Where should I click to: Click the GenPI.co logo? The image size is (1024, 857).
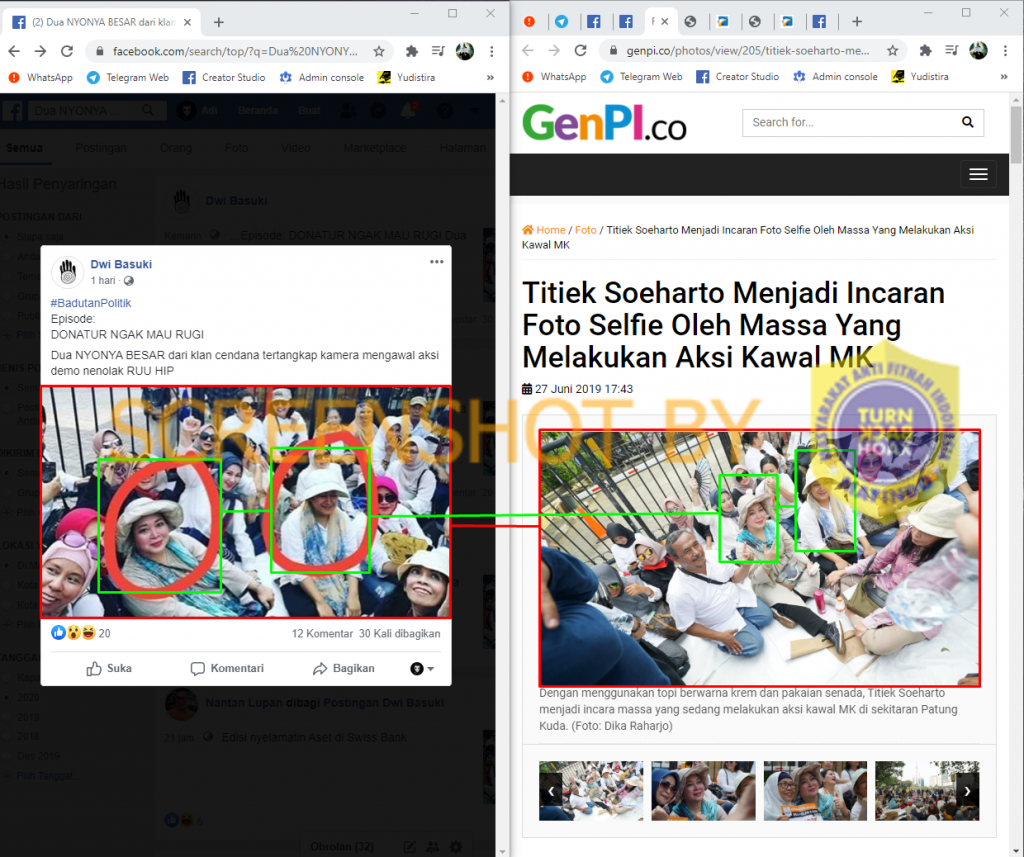[604, 123]
